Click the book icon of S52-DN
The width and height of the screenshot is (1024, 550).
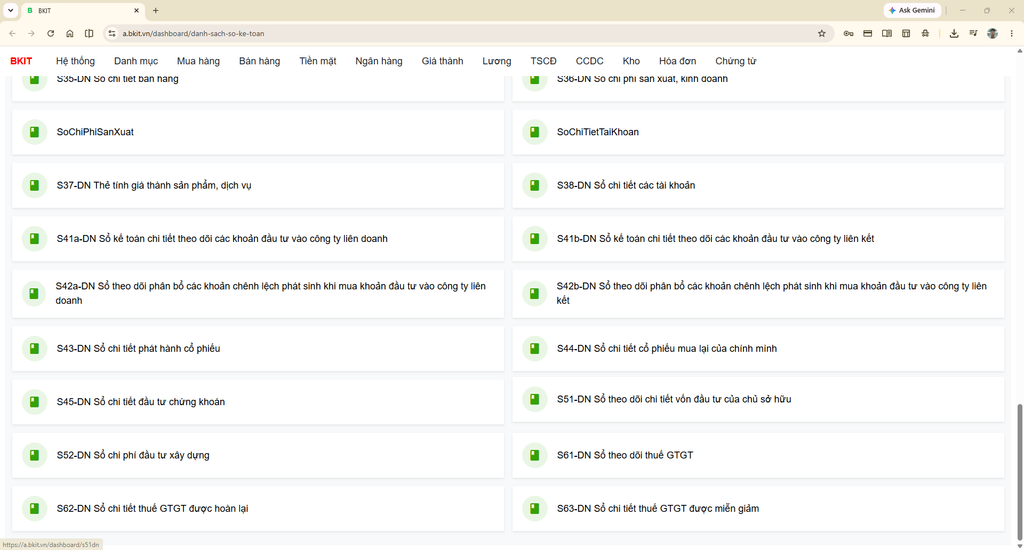click(35, 455)
